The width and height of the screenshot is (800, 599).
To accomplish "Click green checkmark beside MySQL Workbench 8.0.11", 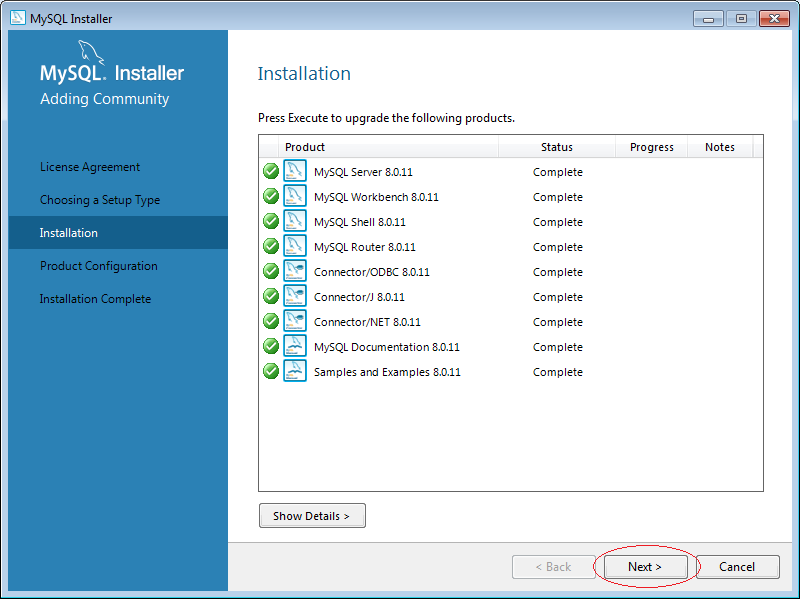I will click(271, 196).
